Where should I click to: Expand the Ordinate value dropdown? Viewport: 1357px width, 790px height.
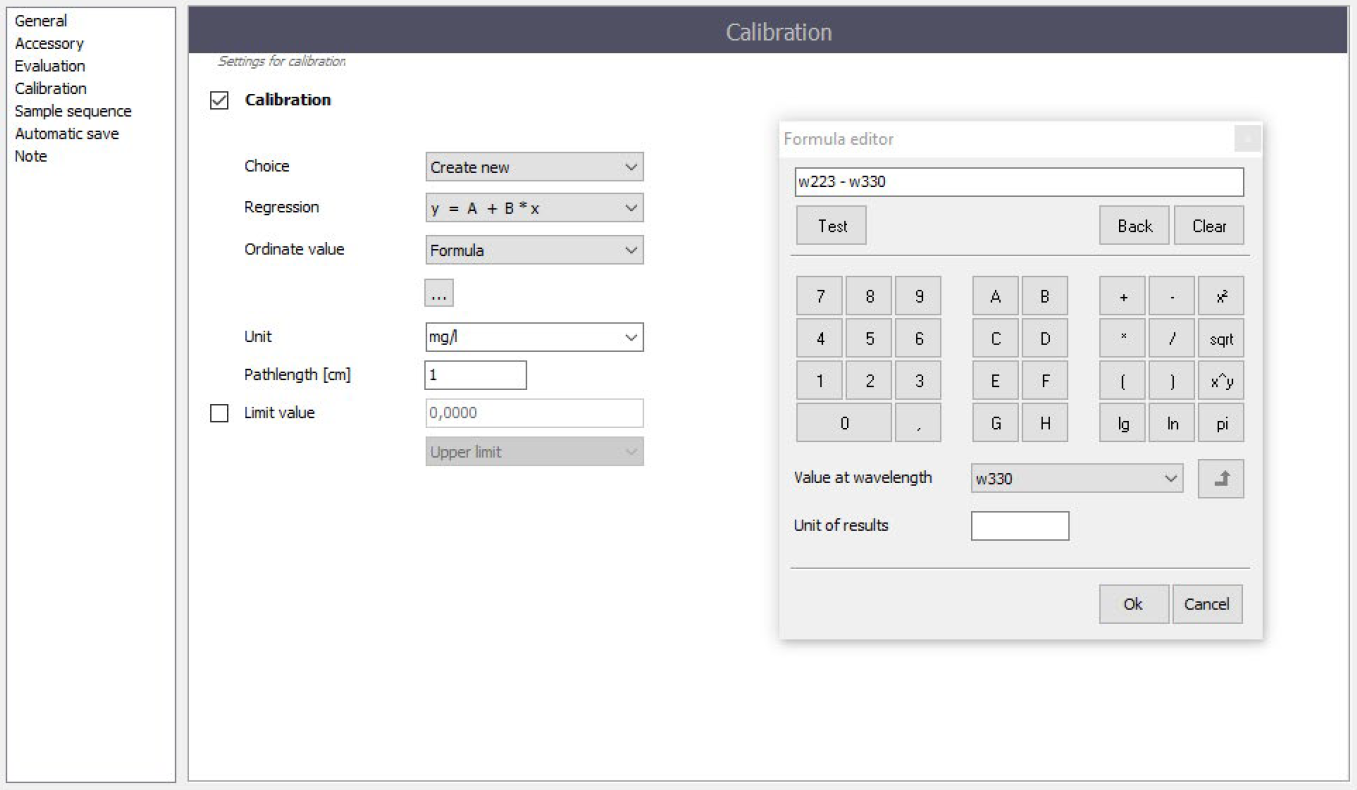(534, 250)
